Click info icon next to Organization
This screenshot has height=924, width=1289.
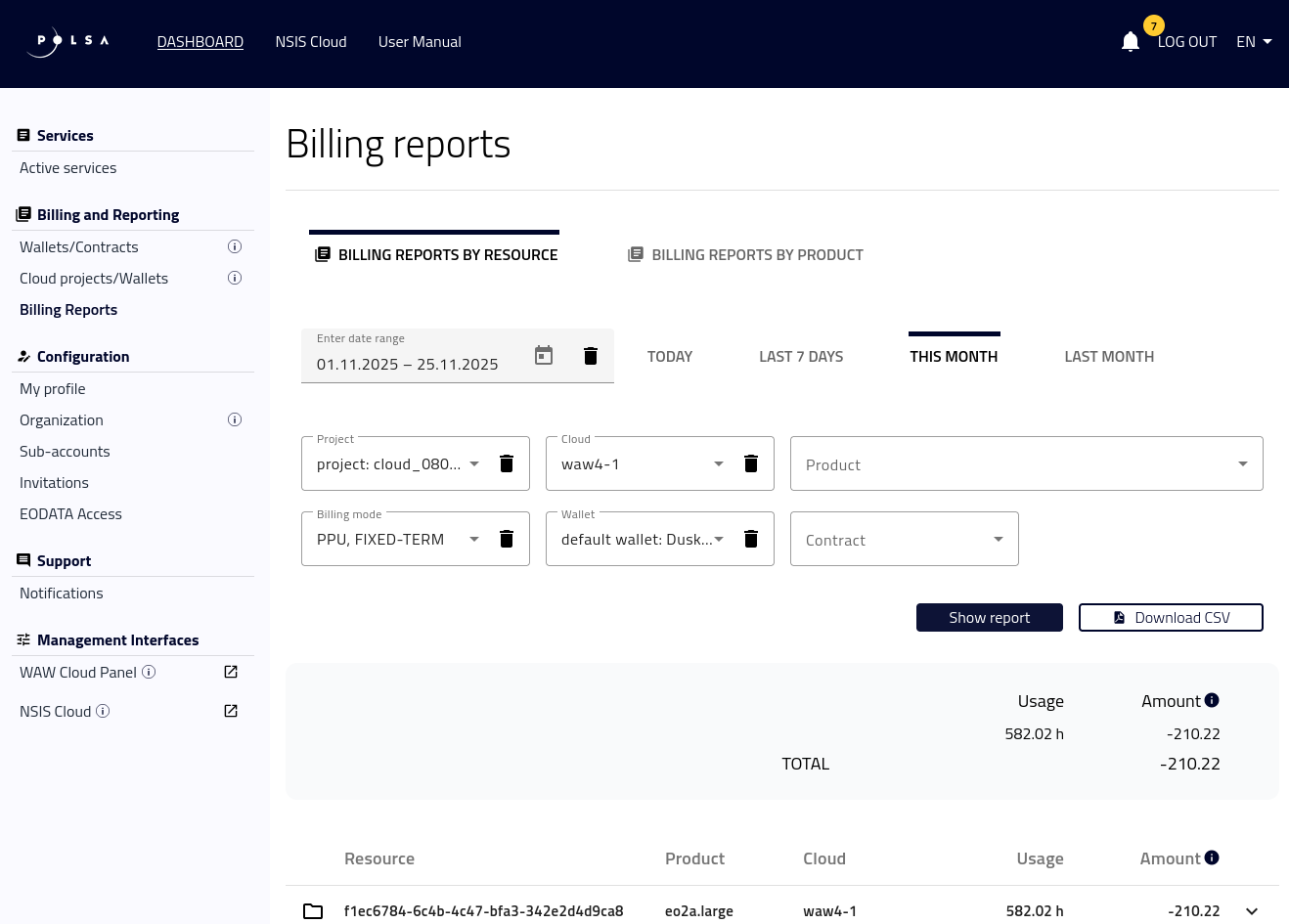click(x=235, y=419)
